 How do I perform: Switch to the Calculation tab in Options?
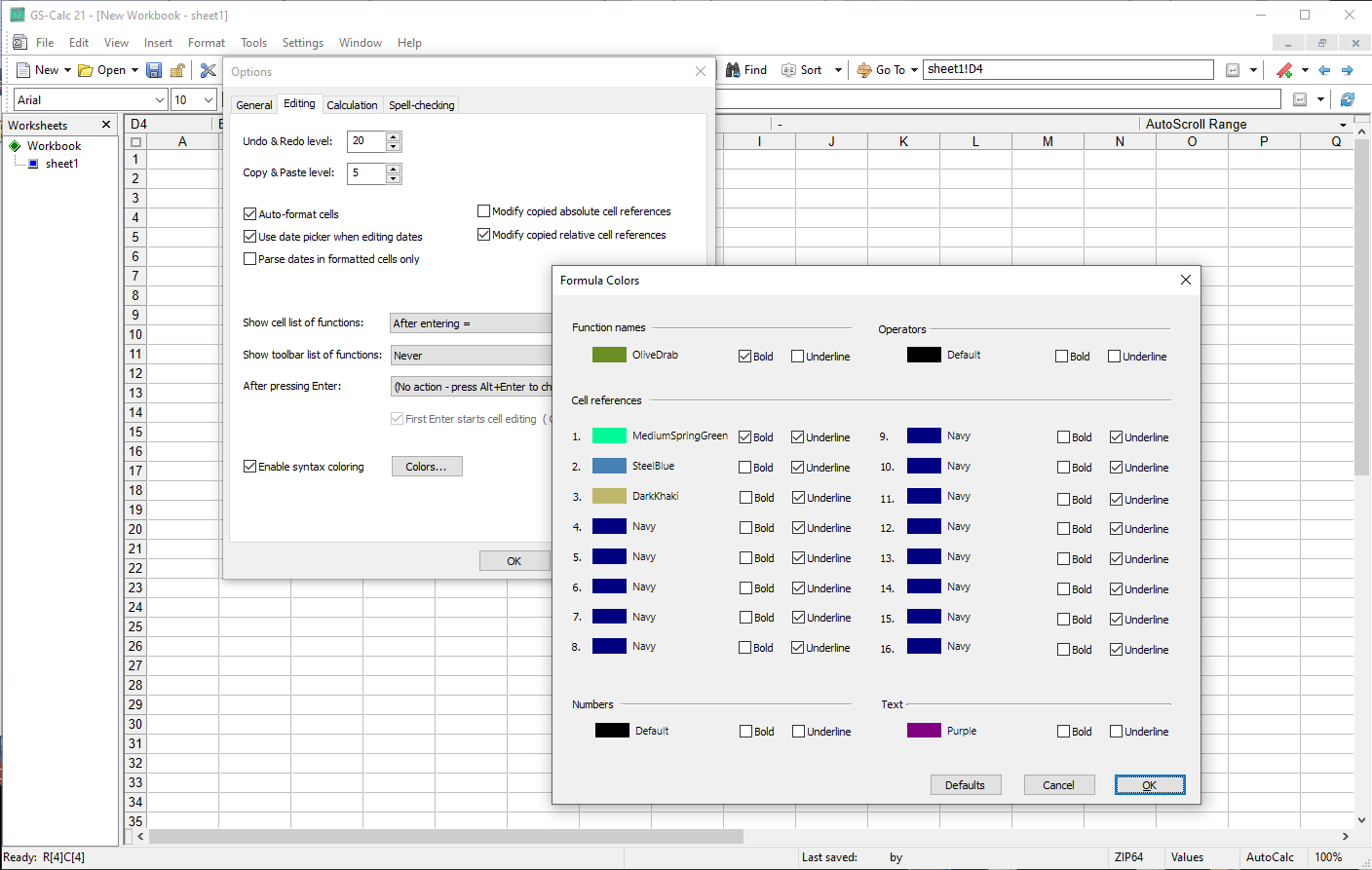[x=352, y=104]
